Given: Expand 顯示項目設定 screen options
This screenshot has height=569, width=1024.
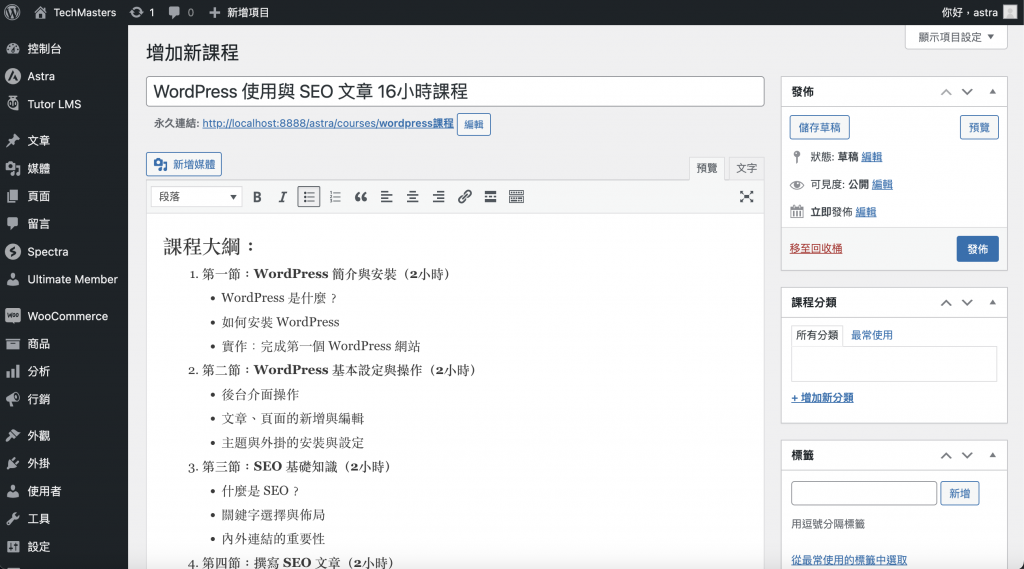Looking at the screenshot, I should [956, 37].
